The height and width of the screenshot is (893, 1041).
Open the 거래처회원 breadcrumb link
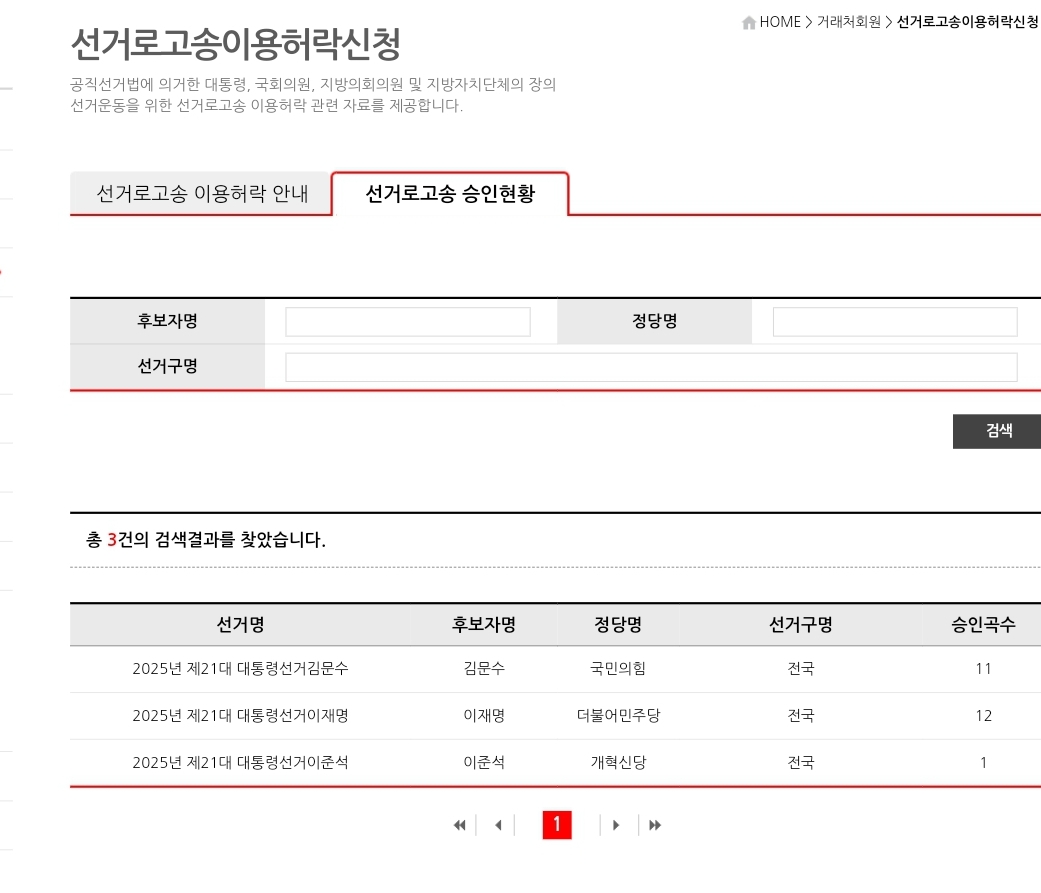[x=848, y=22]
